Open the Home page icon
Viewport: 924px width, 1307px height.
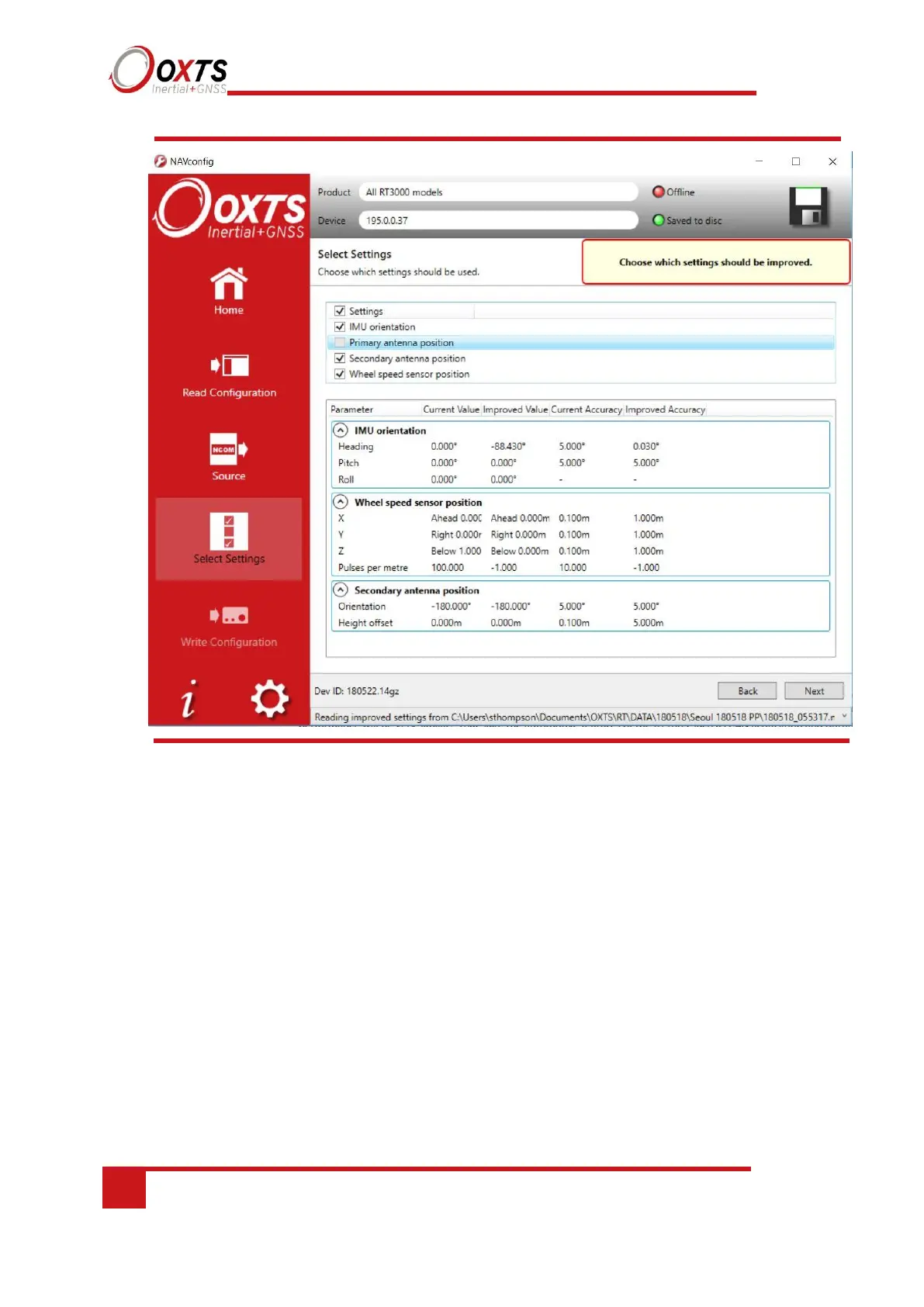point(229,283)
